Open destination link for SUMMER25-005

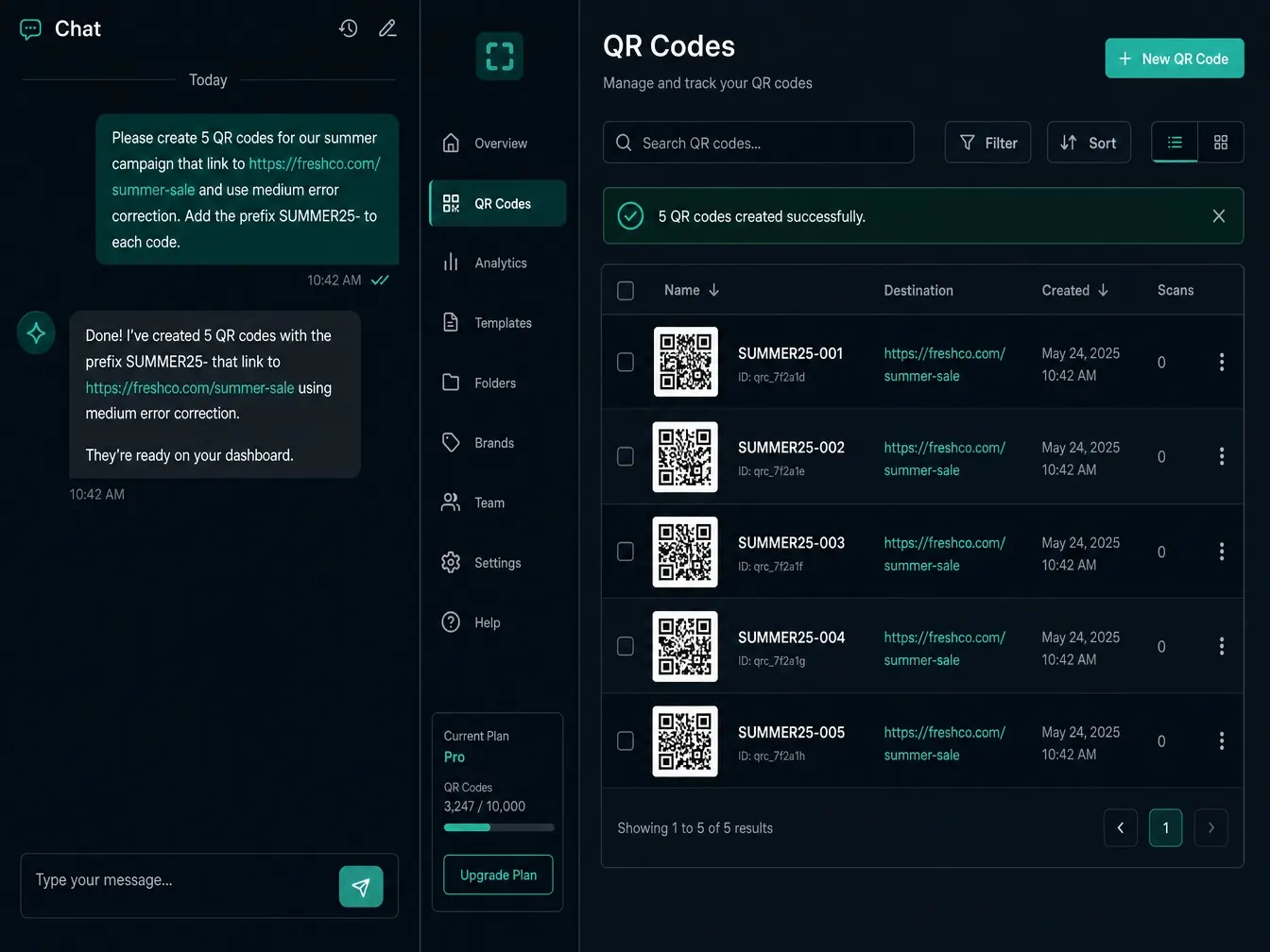944,743
